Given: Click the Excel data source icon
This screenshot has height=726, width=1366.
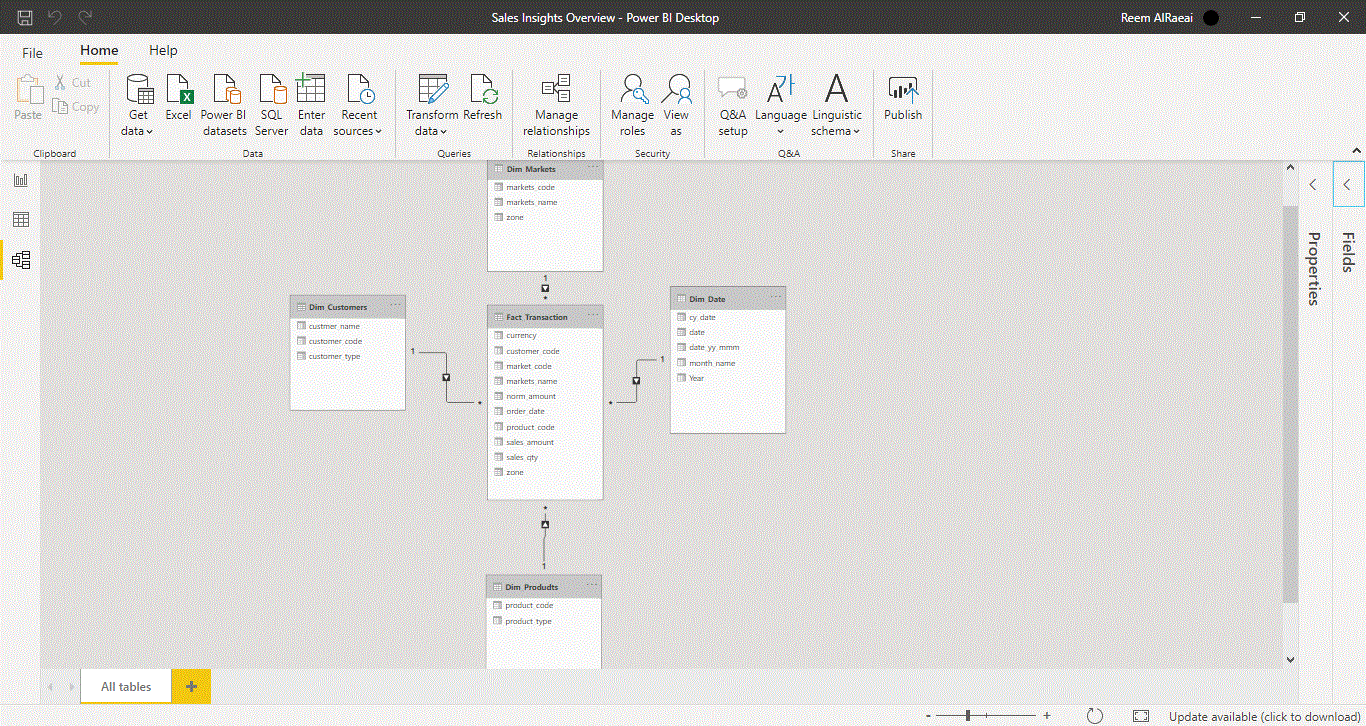Looking at the screenshot, I should tap(178, 100).
